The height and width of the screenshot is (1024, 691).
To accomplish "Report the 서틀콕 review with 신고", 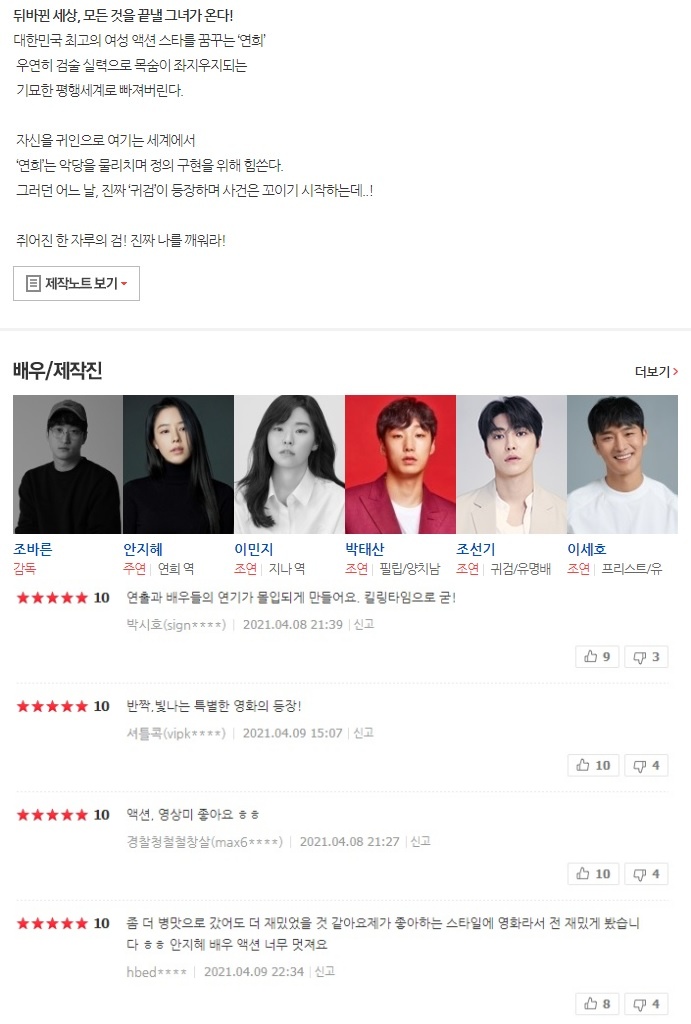I will tap(363, 733).
